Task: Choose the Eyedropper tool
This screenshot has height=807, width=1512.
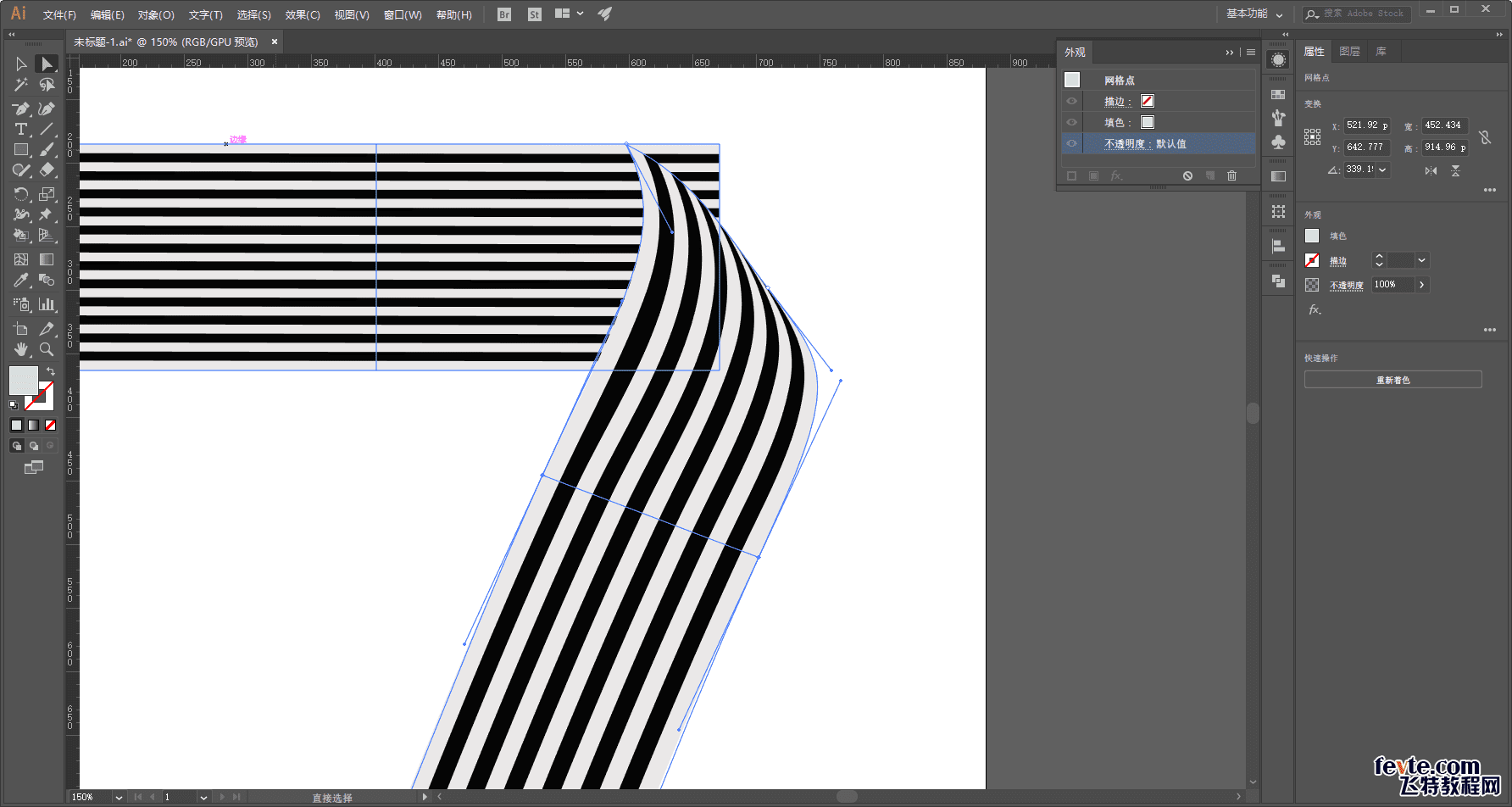Action: click(20, 281)
